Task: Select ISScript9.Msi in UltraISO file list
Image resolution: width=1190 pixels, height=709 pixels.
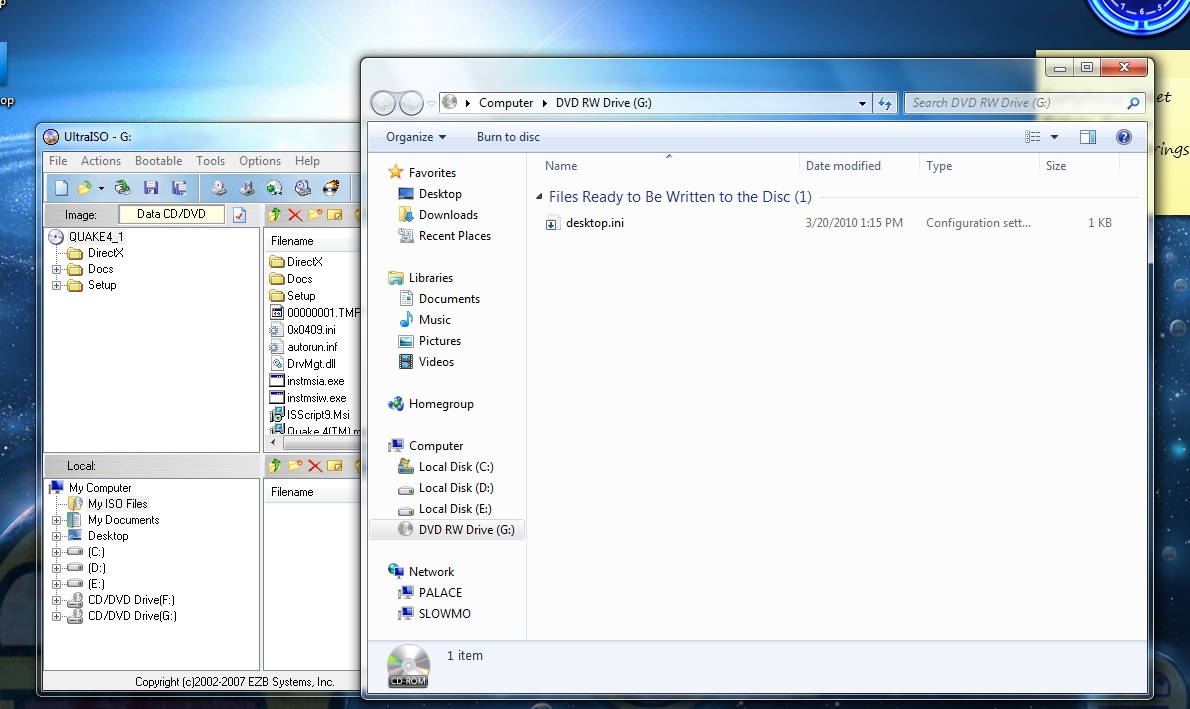Action: click(318, 414)
